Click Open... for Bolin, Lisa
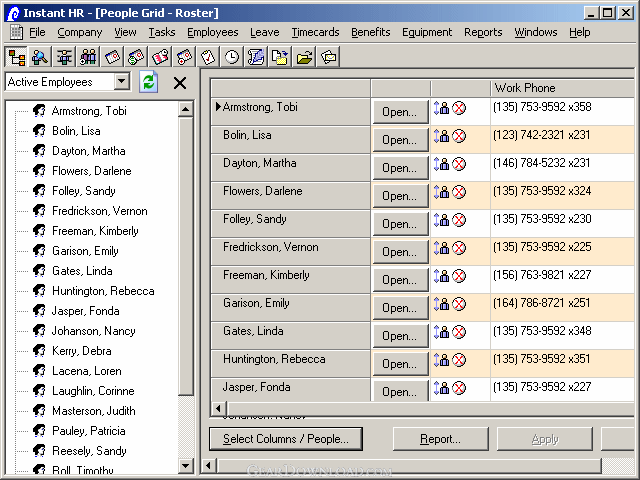The image size is (640, 480). 400,140
